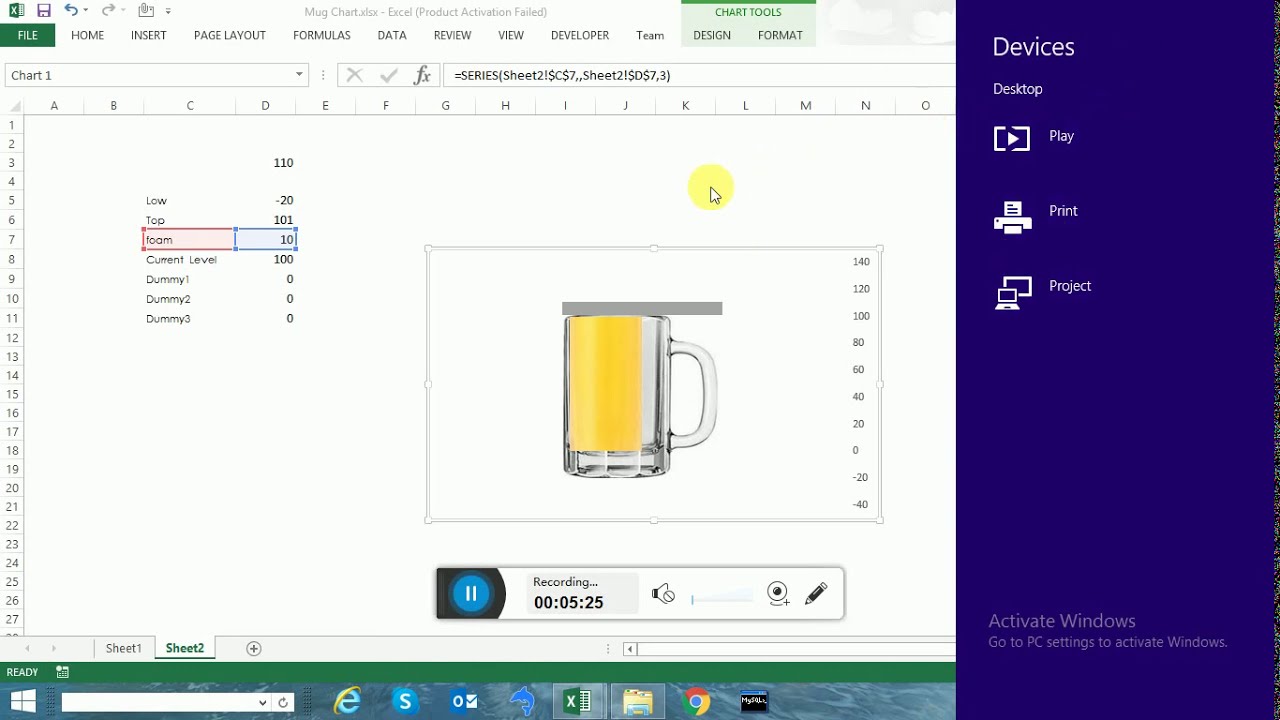Open the recorder pencil annotation tool

(816, 593)
